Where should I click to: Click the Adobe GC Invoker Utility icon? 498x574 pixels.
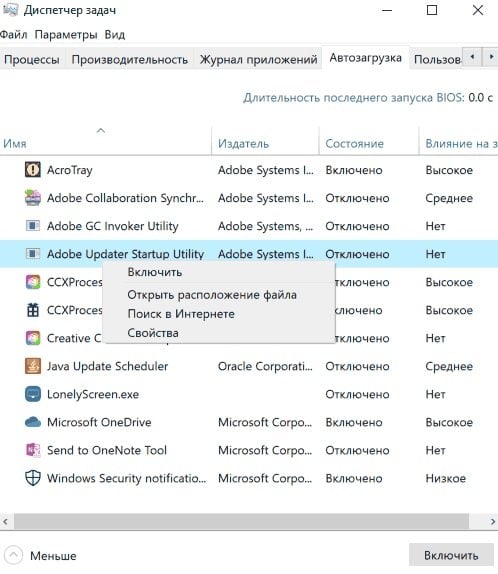tap(33, 226)
